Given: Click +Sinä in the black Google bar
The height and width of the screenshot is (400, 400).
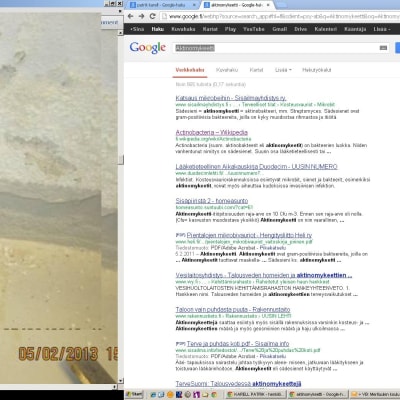Looking at the screenshot, I should click(x=137, y=29).
